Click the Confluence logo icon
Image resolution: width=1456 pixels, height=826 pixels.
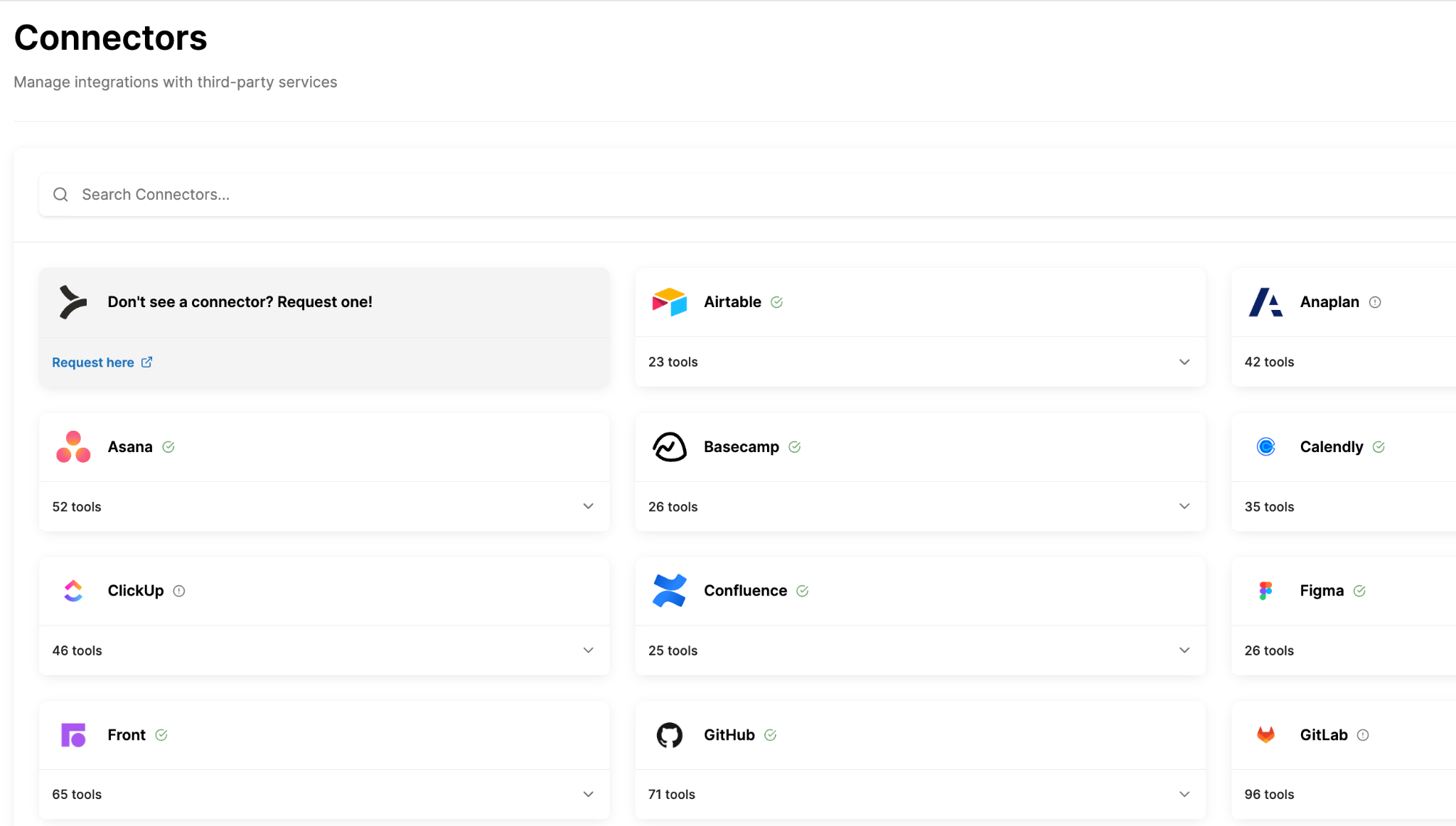click(x=669, y=591)
